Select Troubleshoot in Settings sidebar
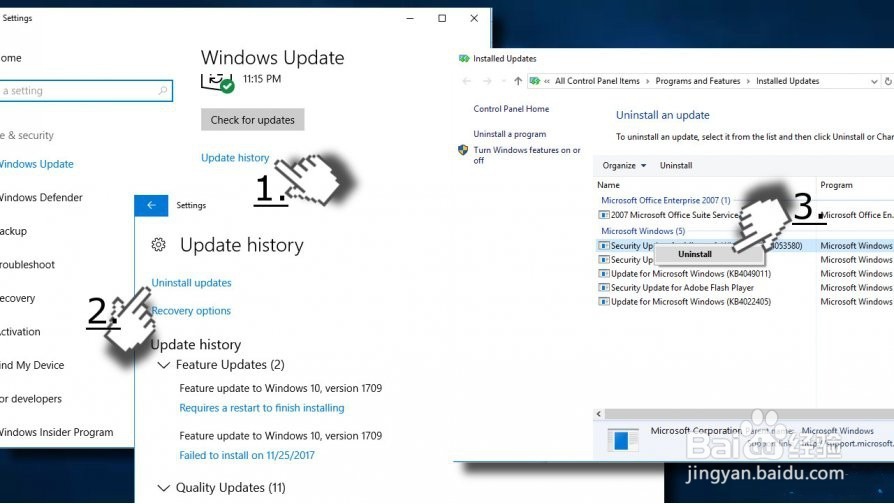This screenshot has width=894, height=504. click(x=27, y=265)
